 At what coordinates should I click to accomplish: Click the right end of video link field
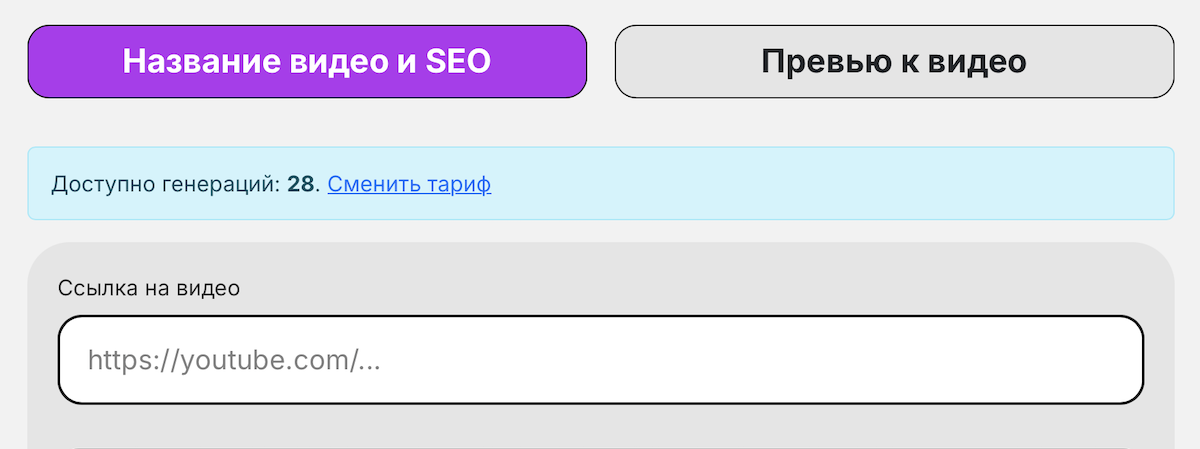coord(1110,360)
